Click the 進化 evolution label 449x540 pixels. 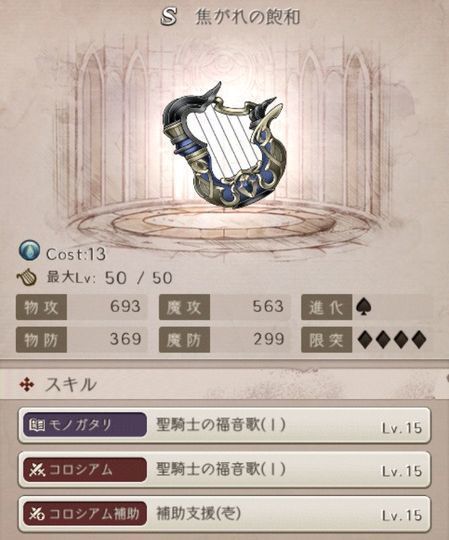pos(326,307)
